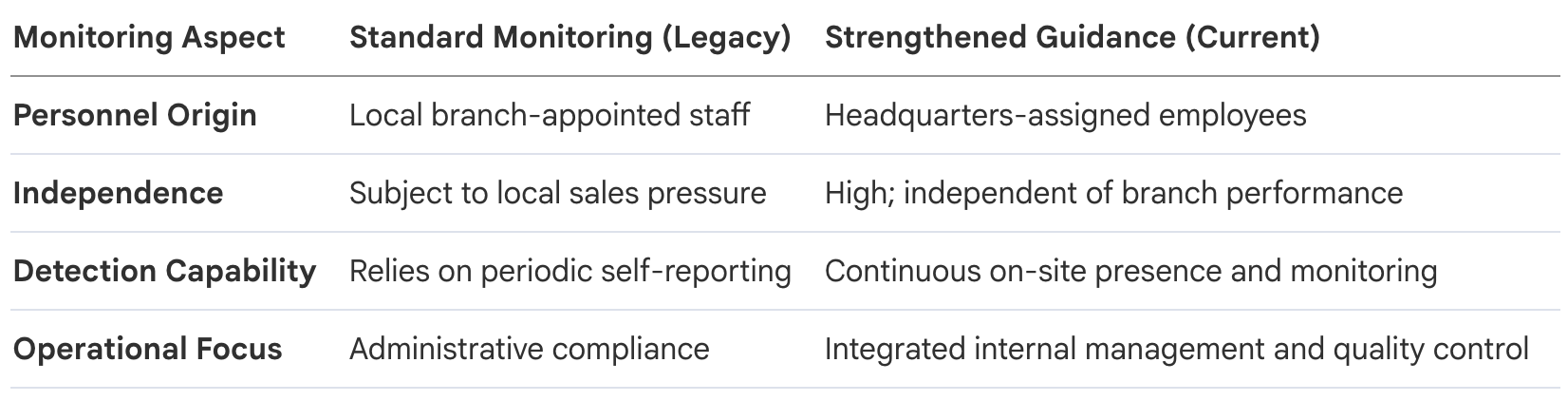This screenshot has width=1568, height=401.
Task: Select the Operational Focus row label
Action: point(148,349)
